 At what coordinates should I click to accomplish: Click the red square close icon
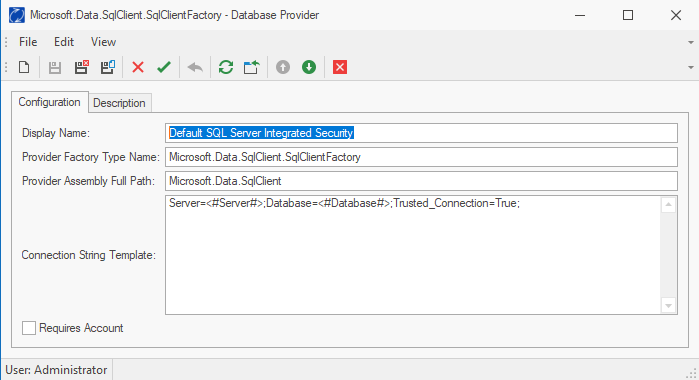[340, 67]
